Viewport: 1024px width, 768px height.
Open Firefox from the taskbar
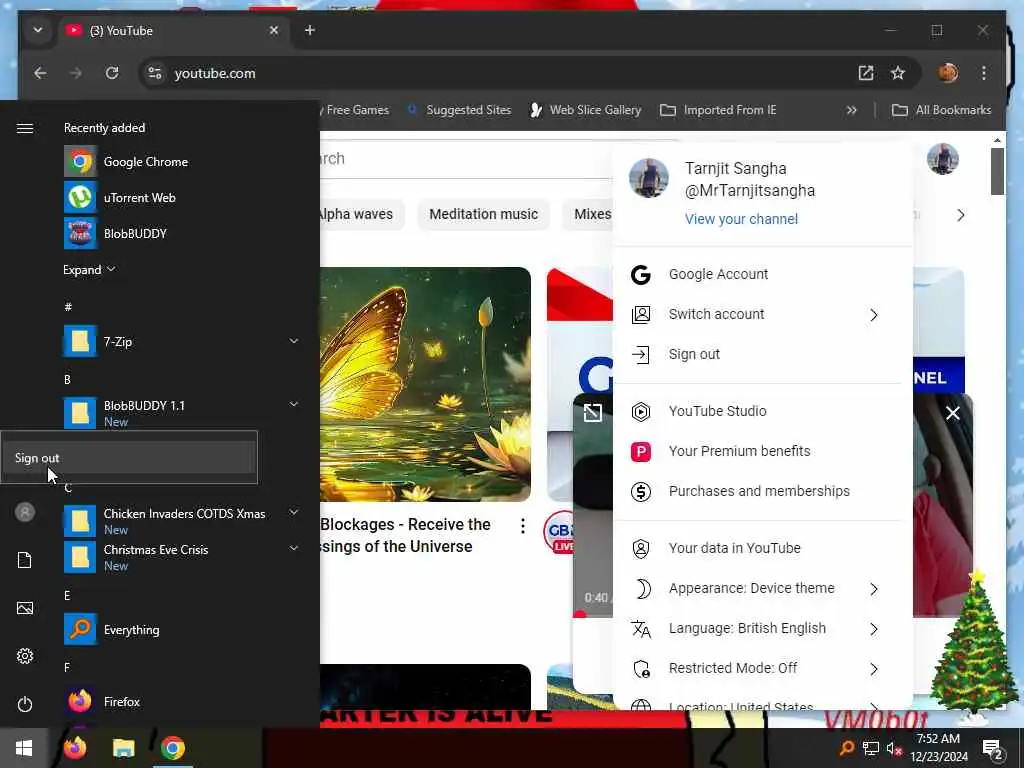pyautogui.click(x=75, y=748)
